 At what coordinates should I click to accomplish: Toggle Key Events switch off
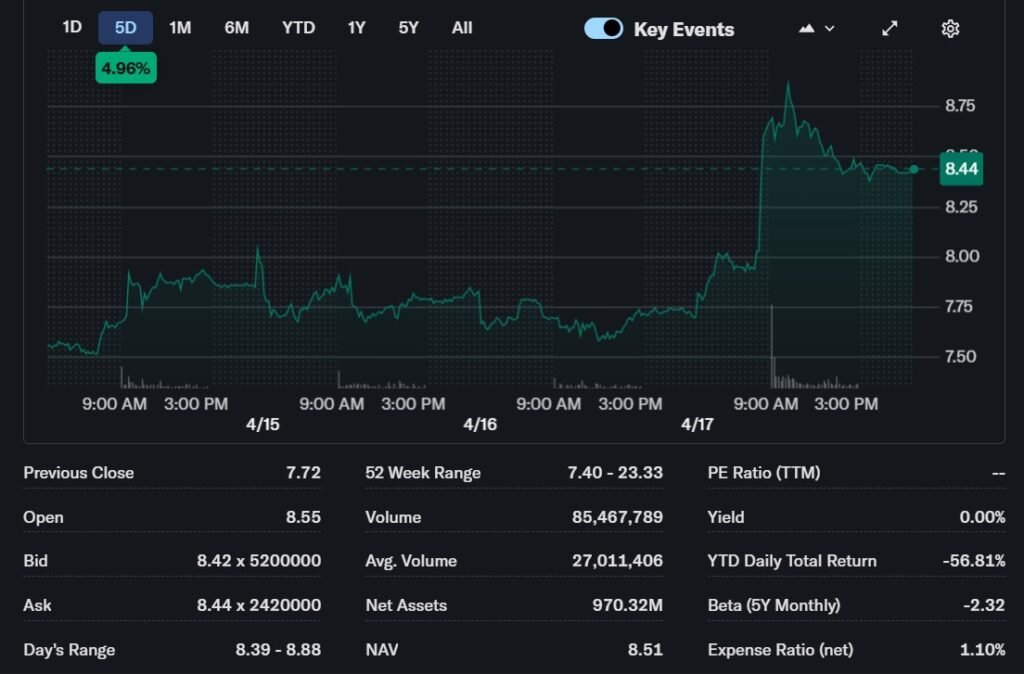coord(604,29)
